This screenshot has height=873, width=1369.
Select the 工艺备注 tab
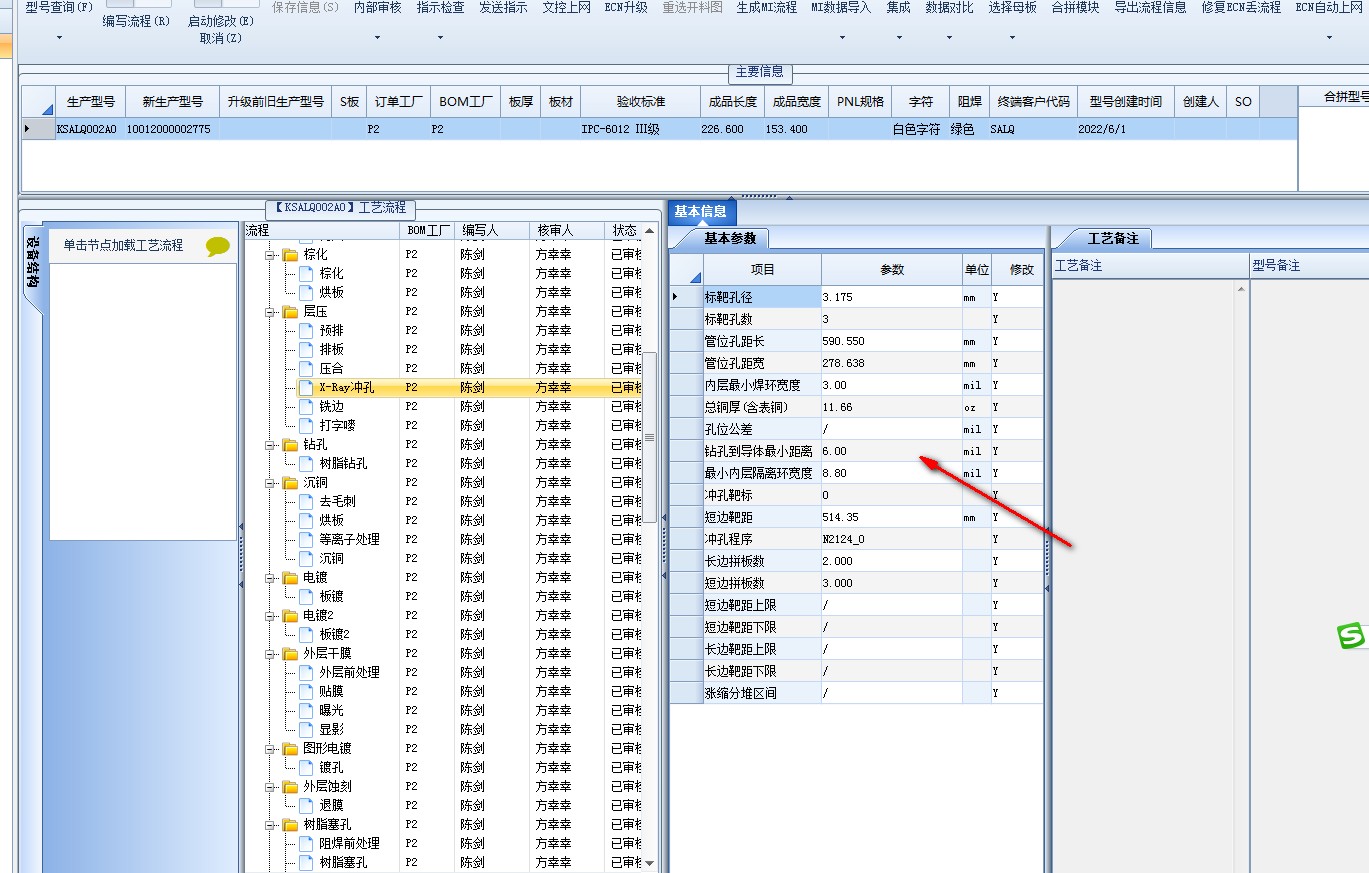click(1113, 238)
